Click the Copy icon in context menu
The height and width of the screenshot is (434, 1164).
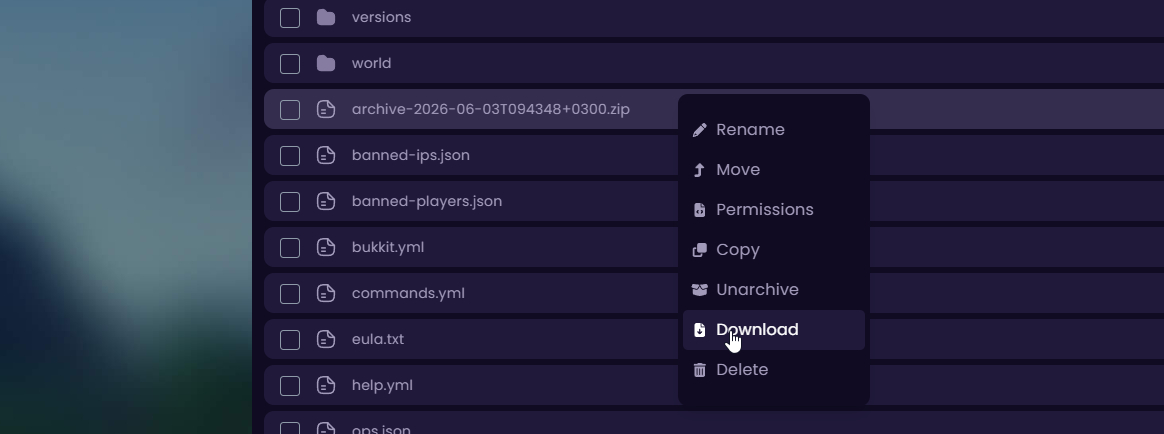pos(699,250)
